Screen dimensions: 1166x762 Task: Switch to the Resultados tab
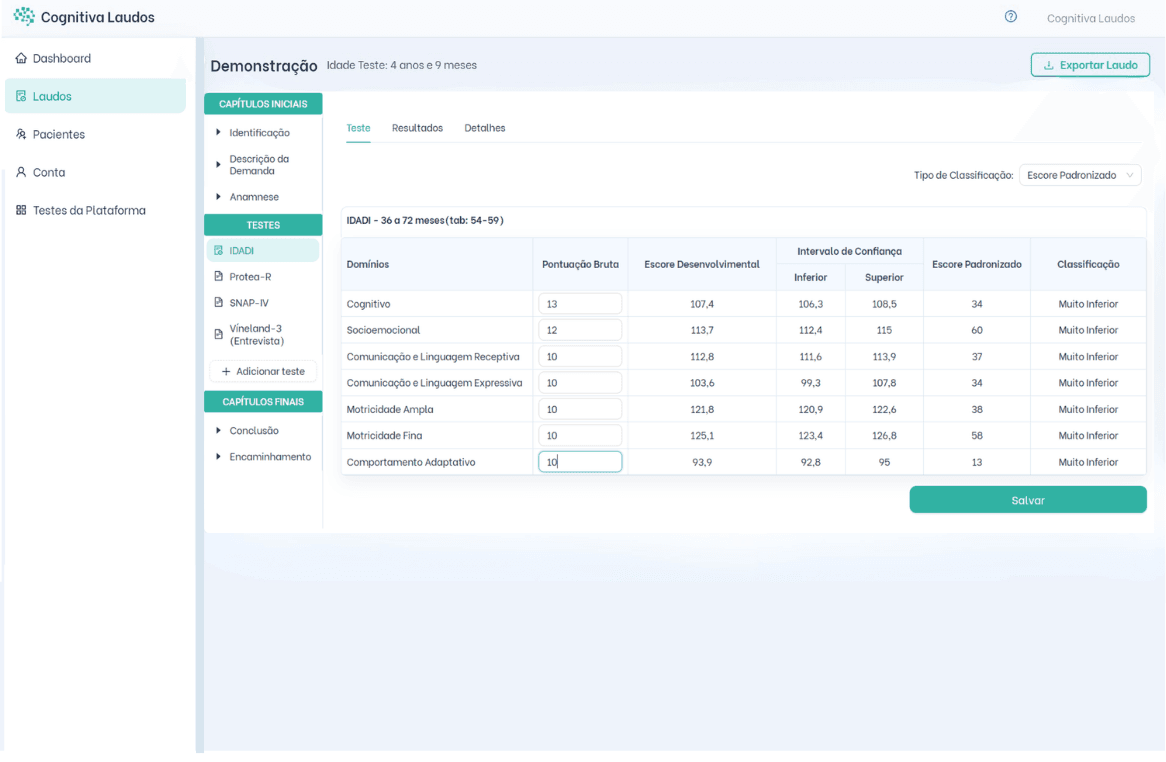pyautogui.click(x=417, y=128)
